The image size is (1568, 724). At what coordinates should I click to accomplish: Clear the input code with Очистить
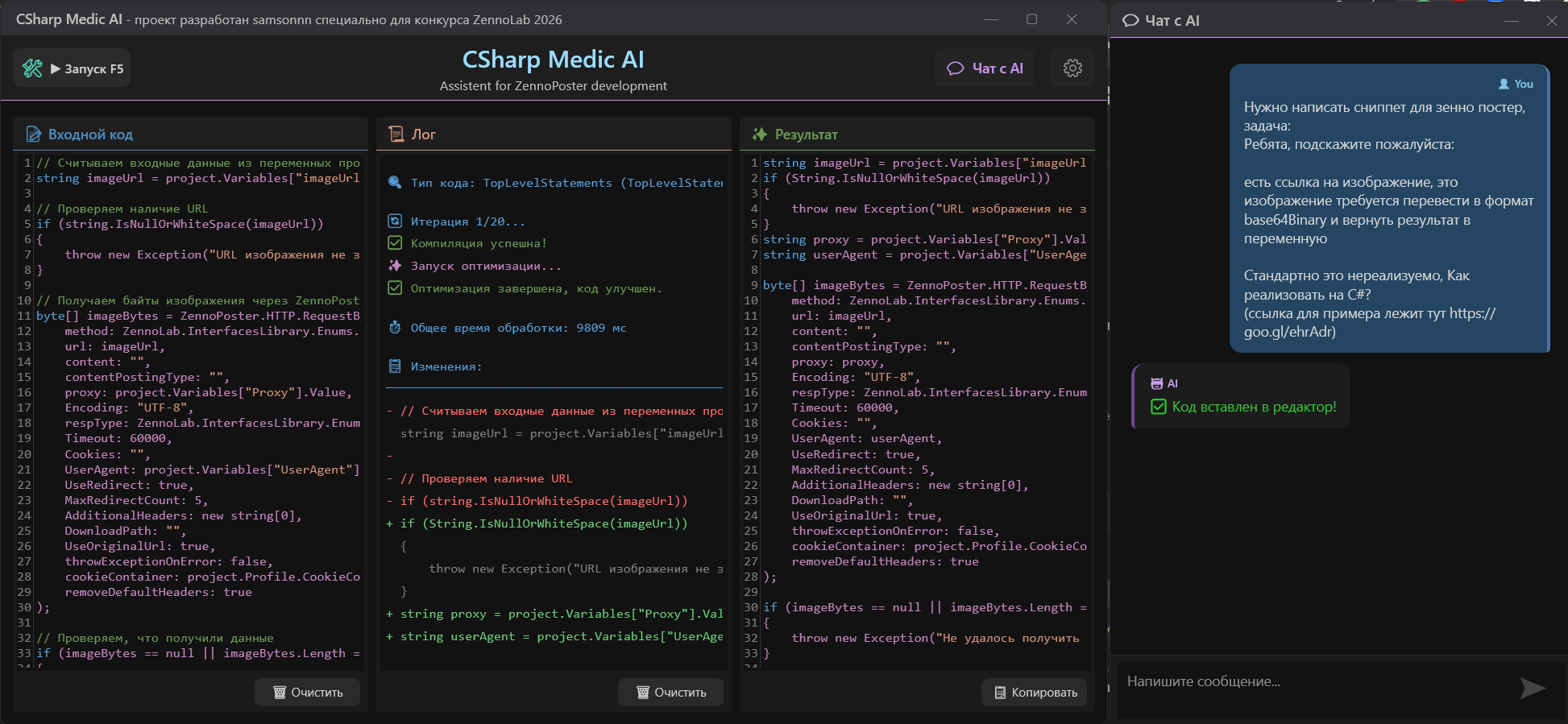pos(307,693)
